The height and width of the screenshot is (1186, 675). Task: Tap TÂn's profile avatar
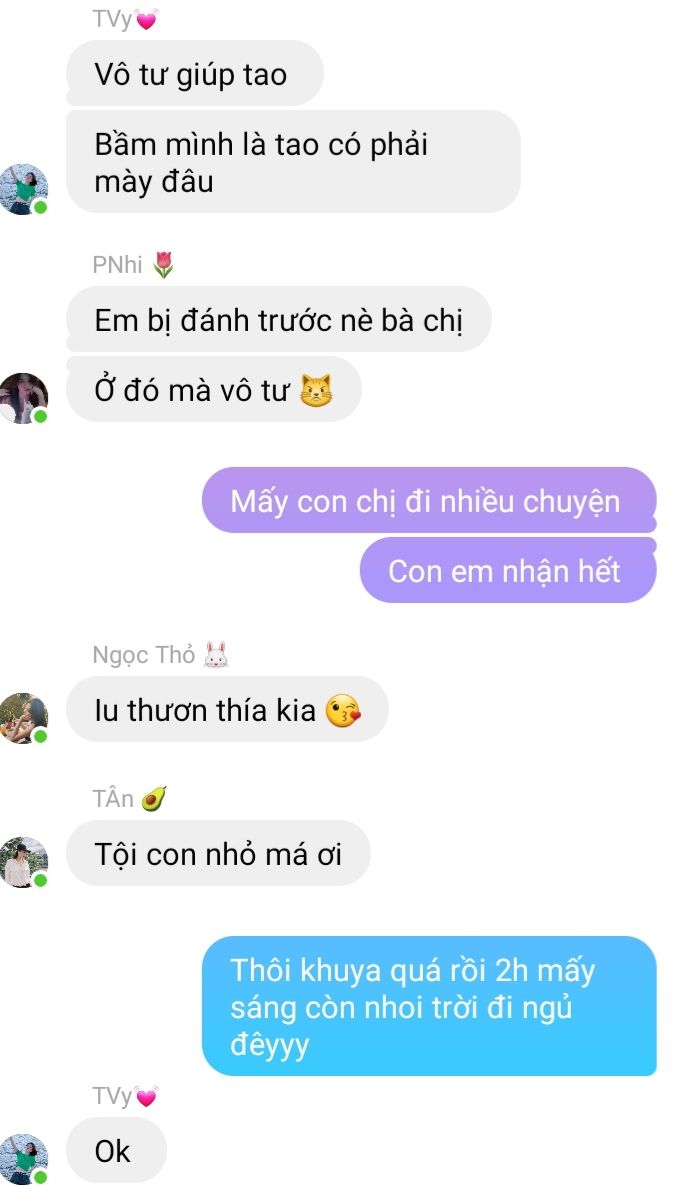(x=23, y=862)
